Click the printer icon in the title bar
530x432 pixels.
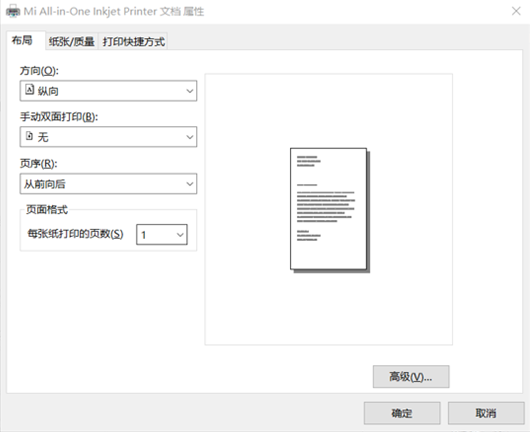click(13, 11)
